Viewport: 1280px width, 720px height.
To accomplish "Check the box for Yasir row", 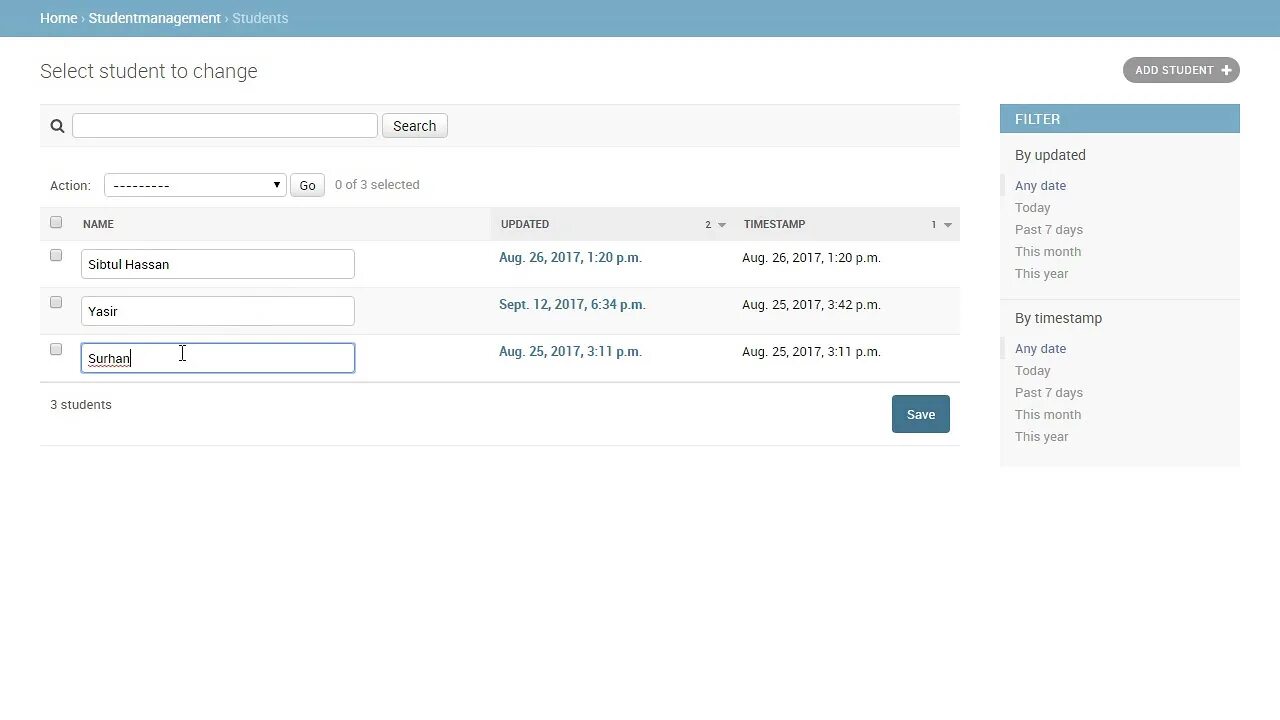I will 56,302.
